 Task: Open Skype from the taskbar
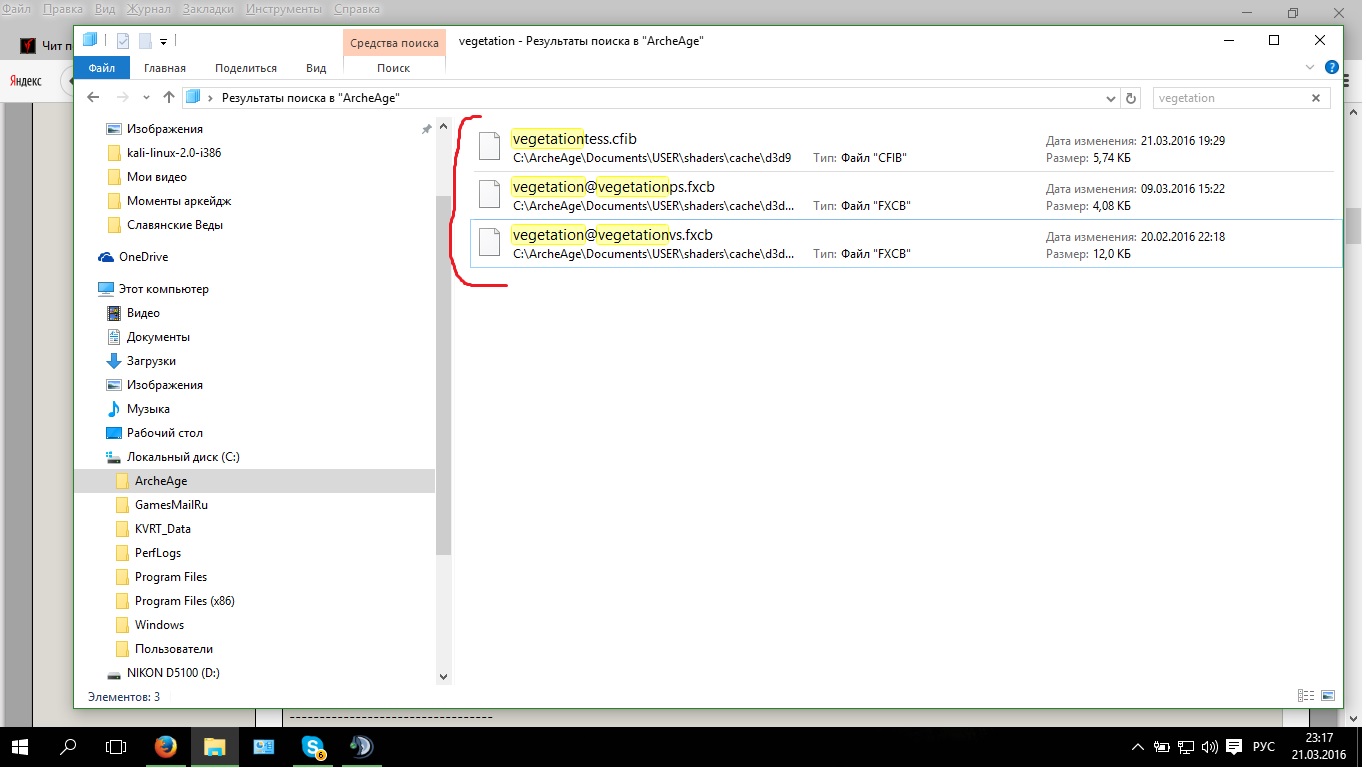click(x=313, y=746)
